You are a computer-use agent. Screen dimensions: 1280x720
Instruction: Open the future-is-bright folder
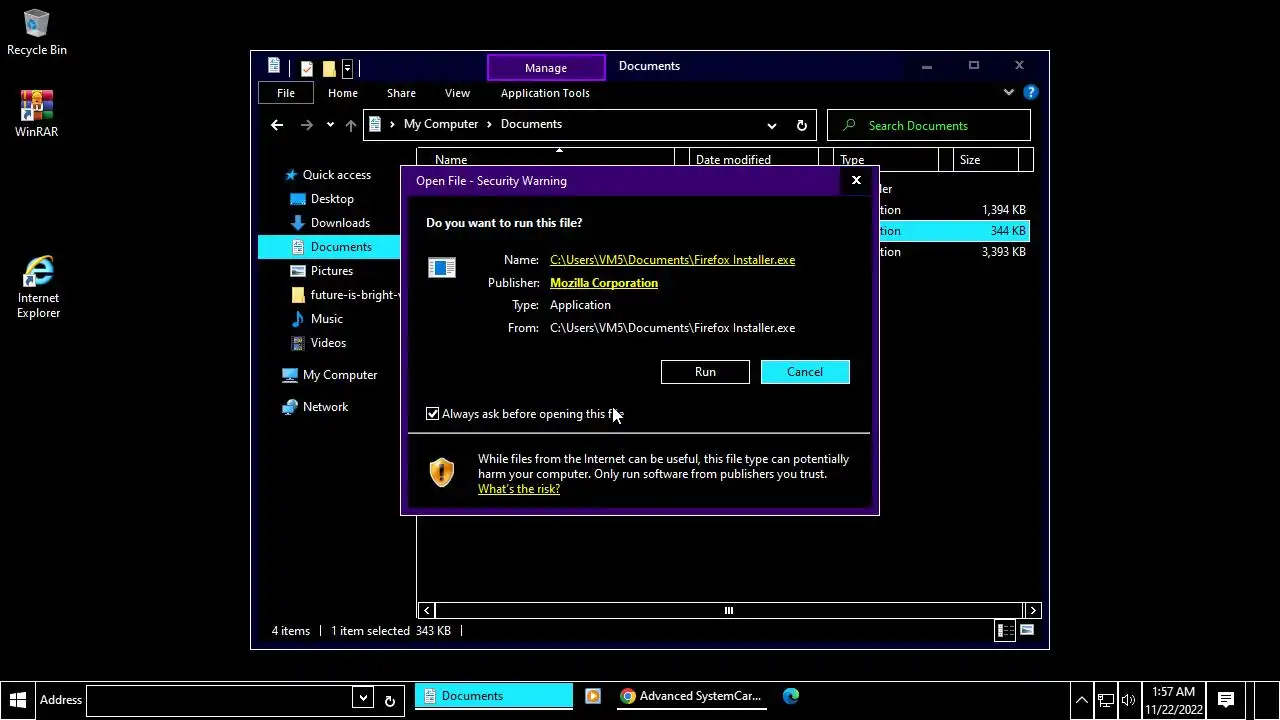click(345, 295)
